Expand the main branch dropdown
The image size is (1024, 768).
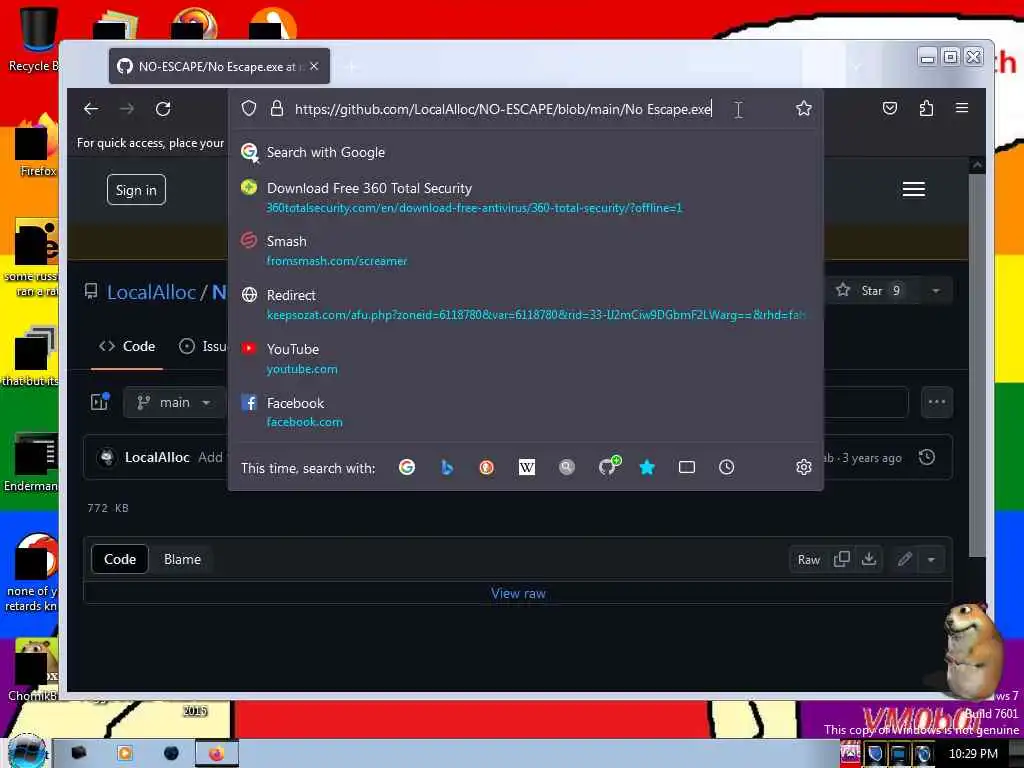pyautogui.click(x=174, y=402)
